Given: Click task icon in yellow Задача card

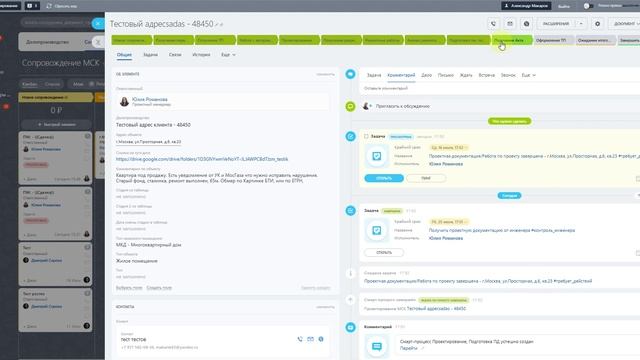Looking at the screenshot, I should [376, 156].
